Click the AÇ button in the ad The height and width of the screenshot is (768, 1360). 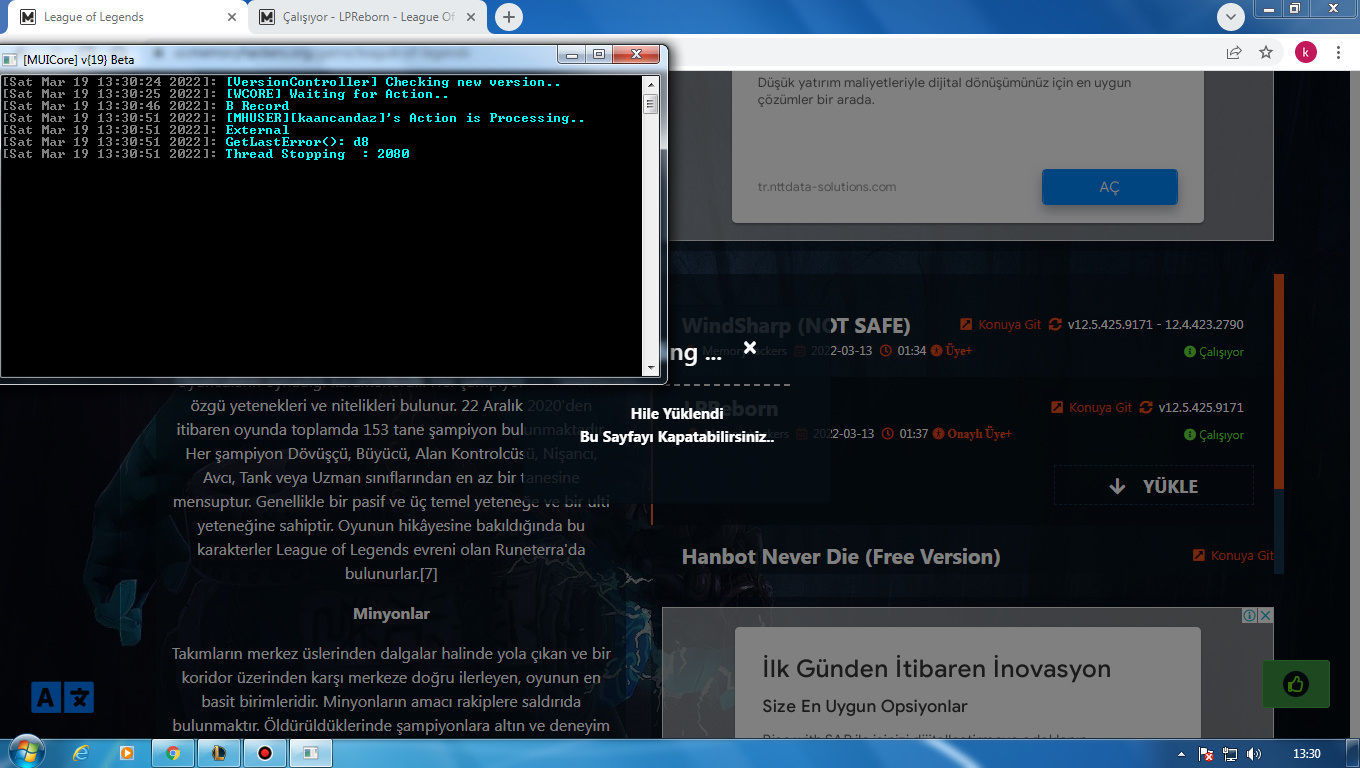coord(1109,187)
